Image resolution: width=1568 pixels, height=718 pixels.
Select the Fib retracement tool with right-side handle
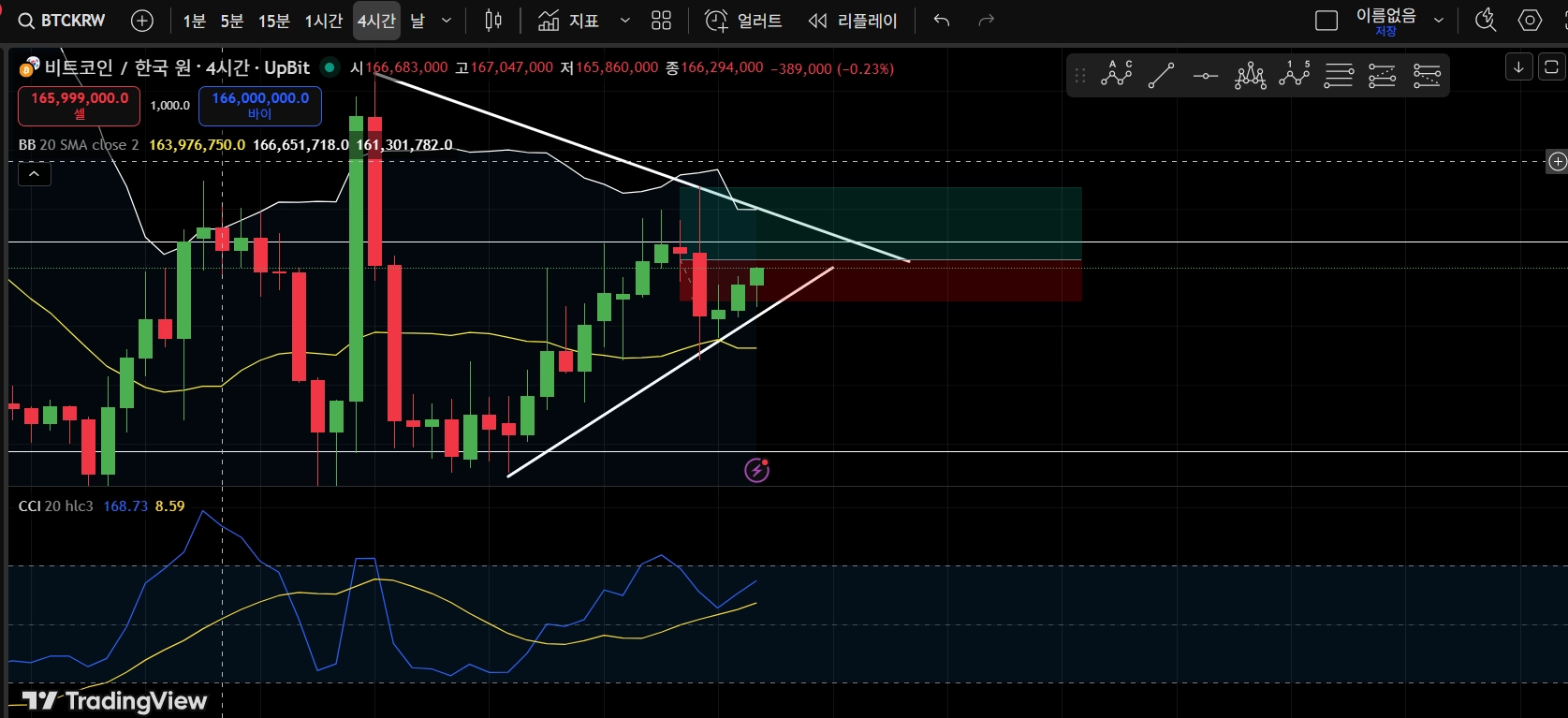1339,75
